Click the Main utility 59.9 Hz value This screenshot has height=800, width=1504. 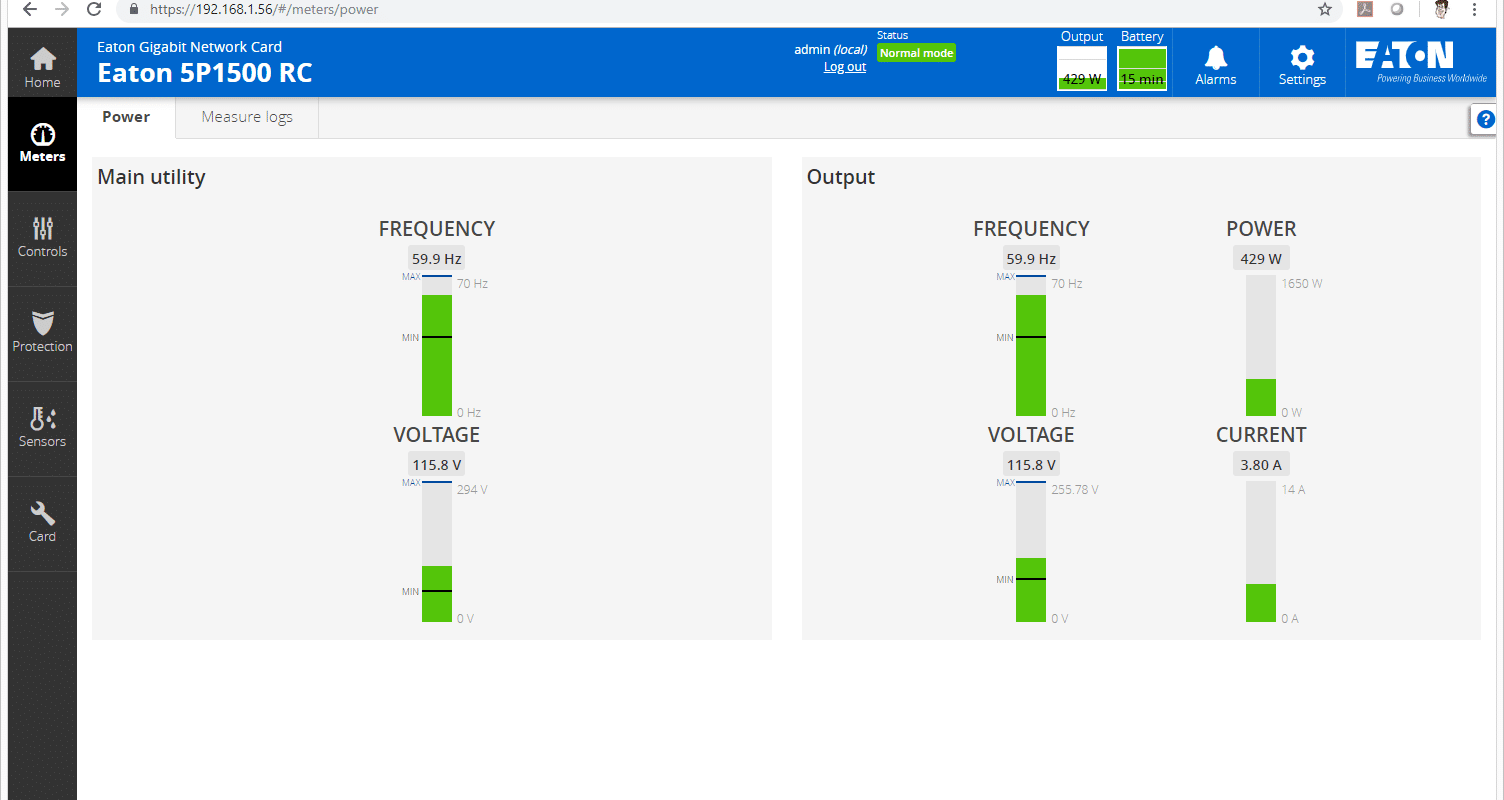pyautogui.click(x=437, y=259)
